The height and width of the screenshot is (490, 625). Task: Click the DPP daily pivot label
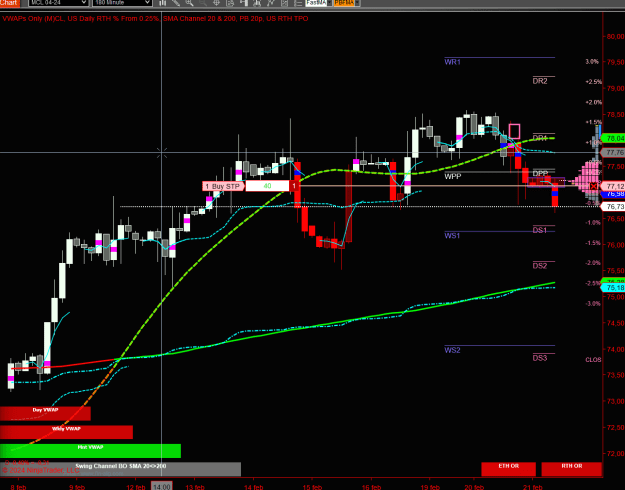540,173
